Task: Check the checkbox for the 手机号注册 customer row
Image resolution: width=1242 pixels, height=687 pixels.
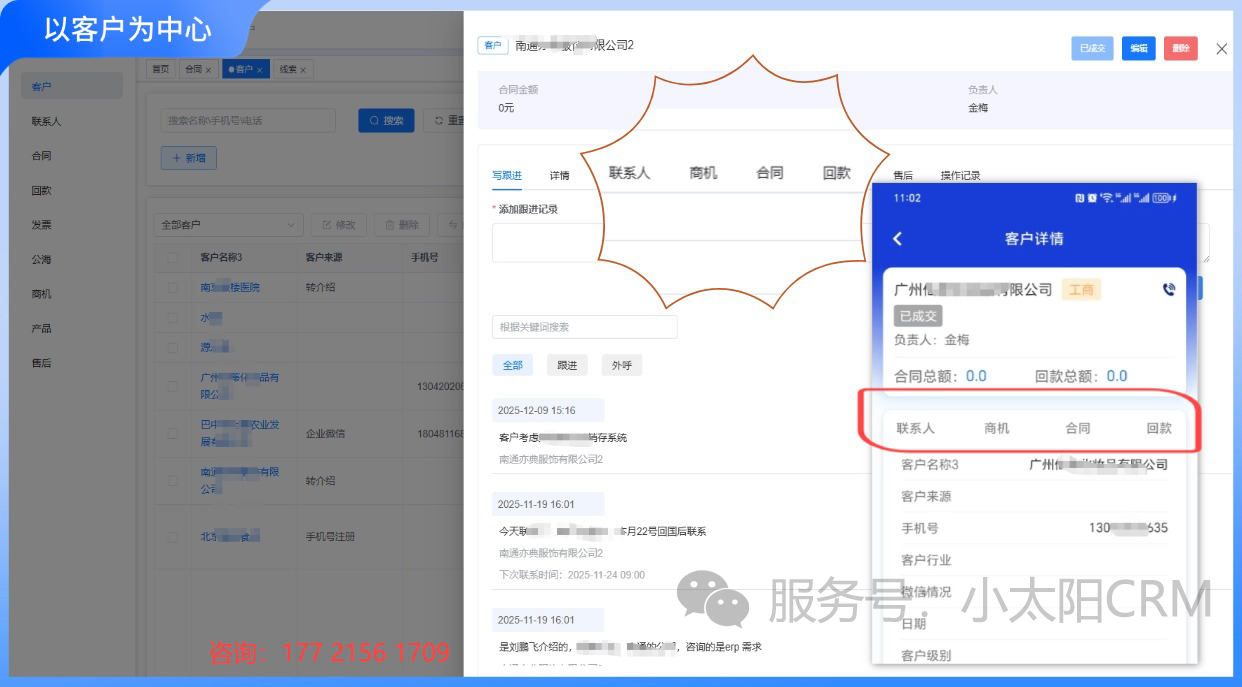Action: (174, 537)
